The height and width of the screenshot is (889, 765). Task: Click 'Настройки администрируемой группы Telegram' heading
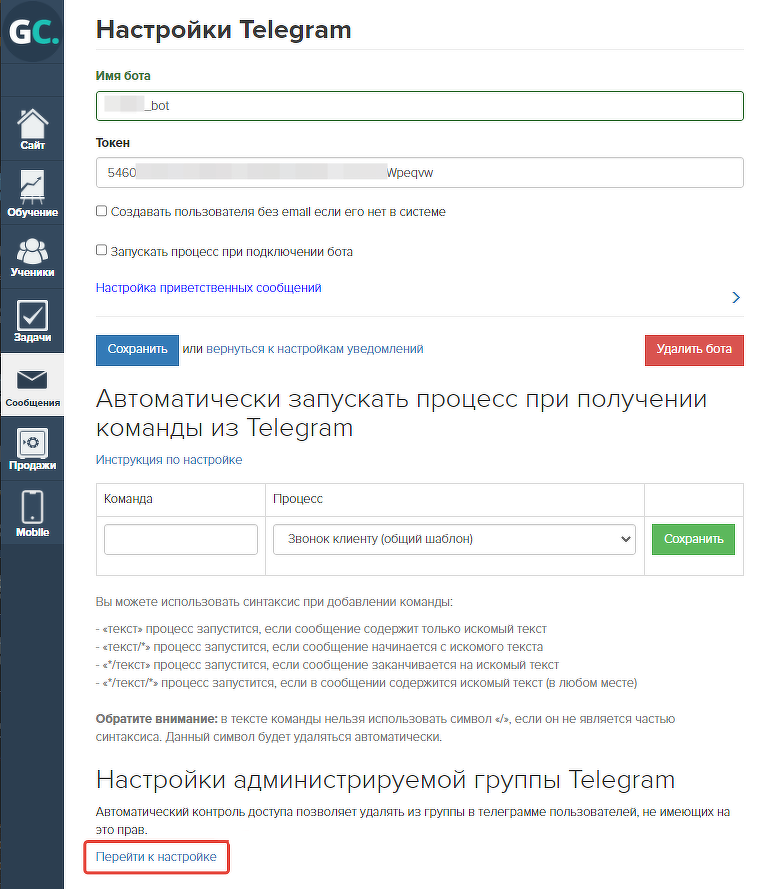(385, 780)
